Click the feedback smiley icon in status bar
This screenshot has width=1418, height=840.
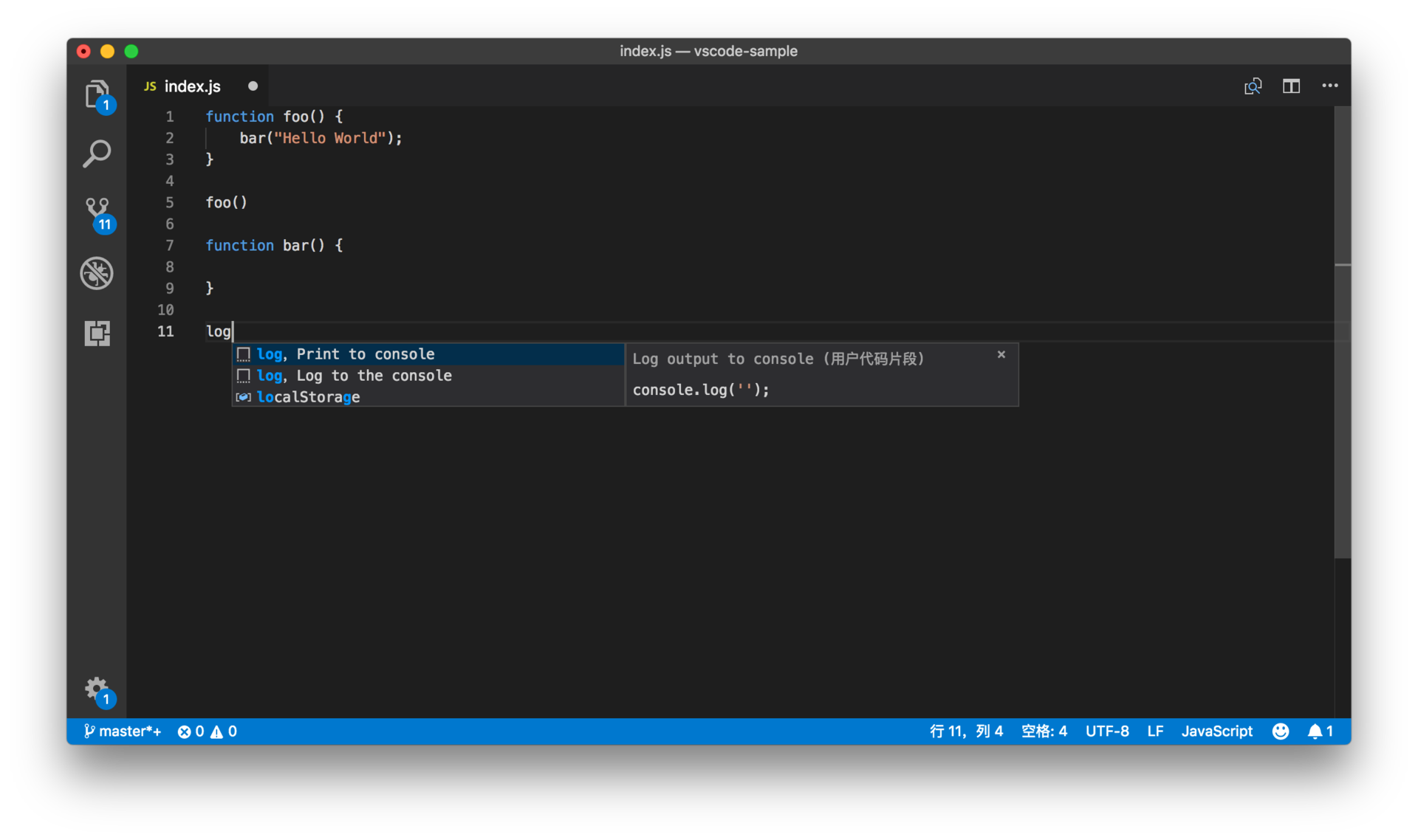pyautogui.click(x=1281, y=731)
